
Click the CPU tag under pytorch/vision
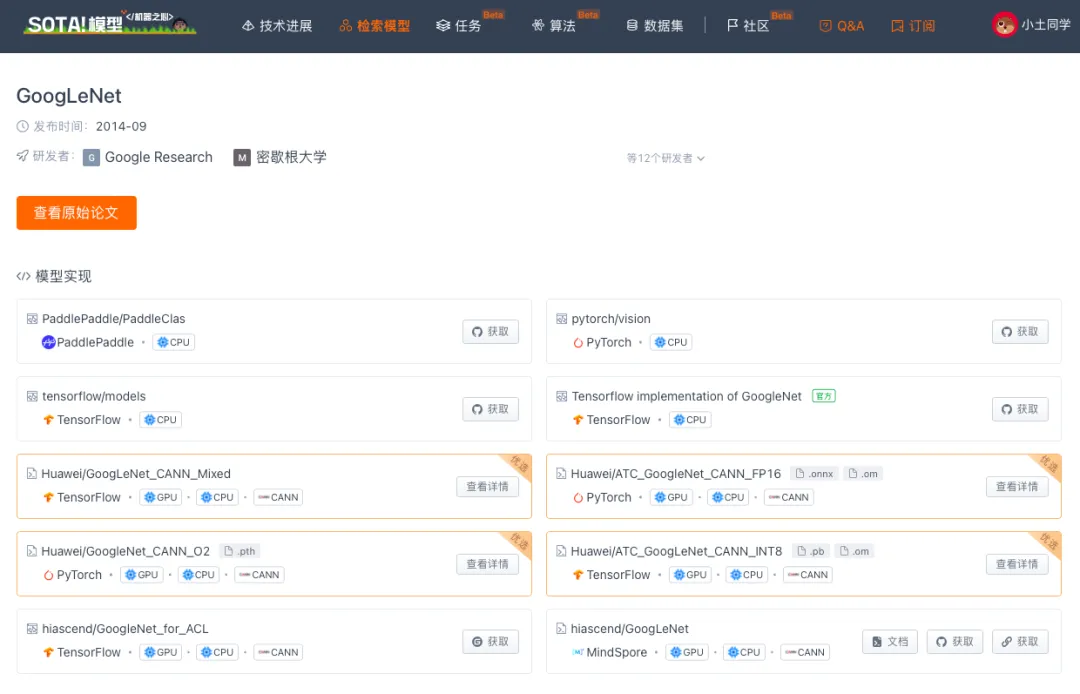click(671, 342)
